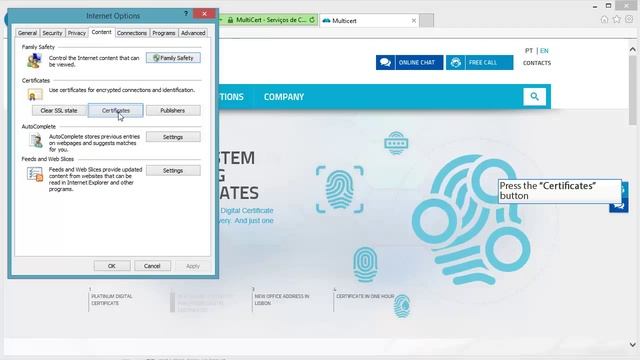The image size is (640, 360).
Task: Open the Publishers button
Action: (x=173, y=111)
